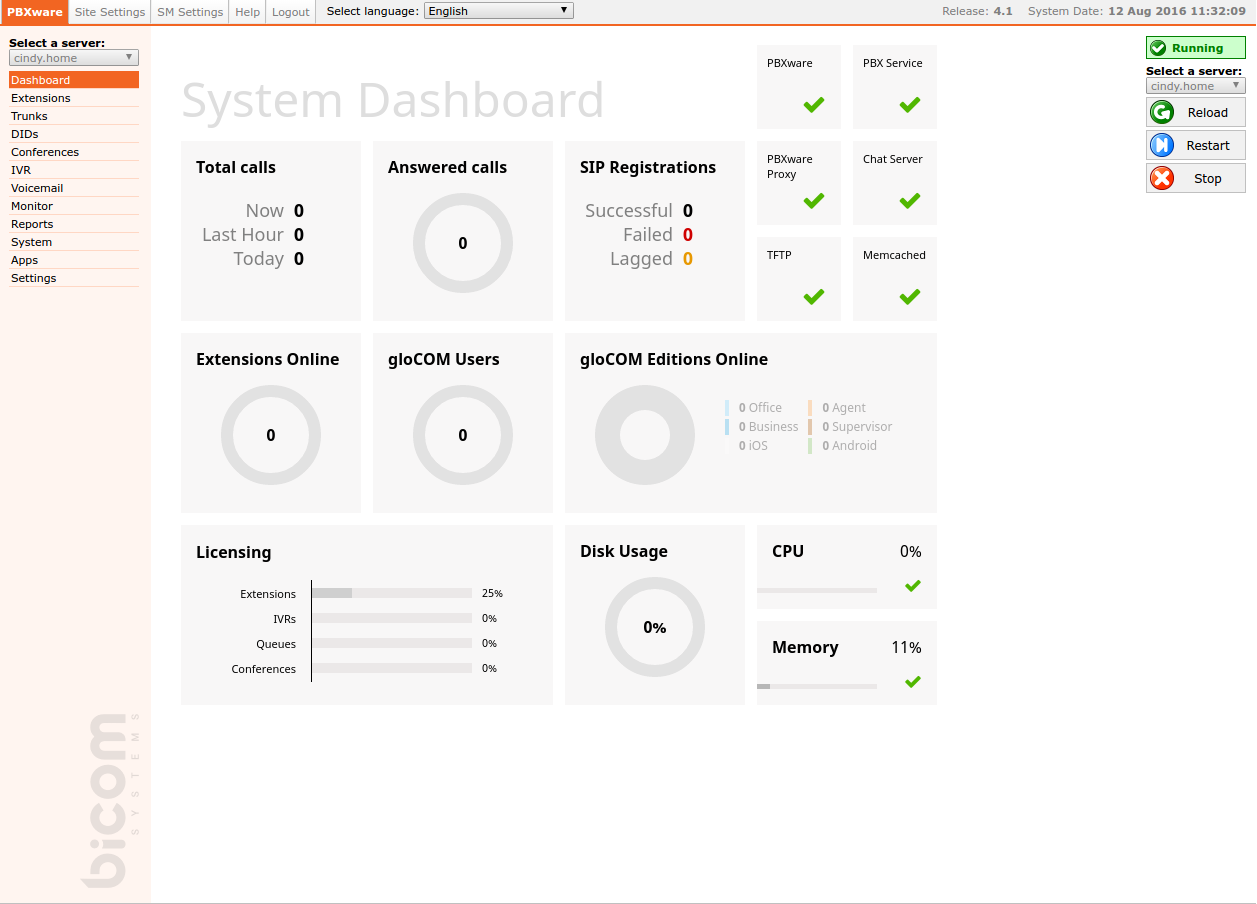Click the Extensions licensing progress bar
Screen dimensions: 1257x904
(x=392, y=593)
